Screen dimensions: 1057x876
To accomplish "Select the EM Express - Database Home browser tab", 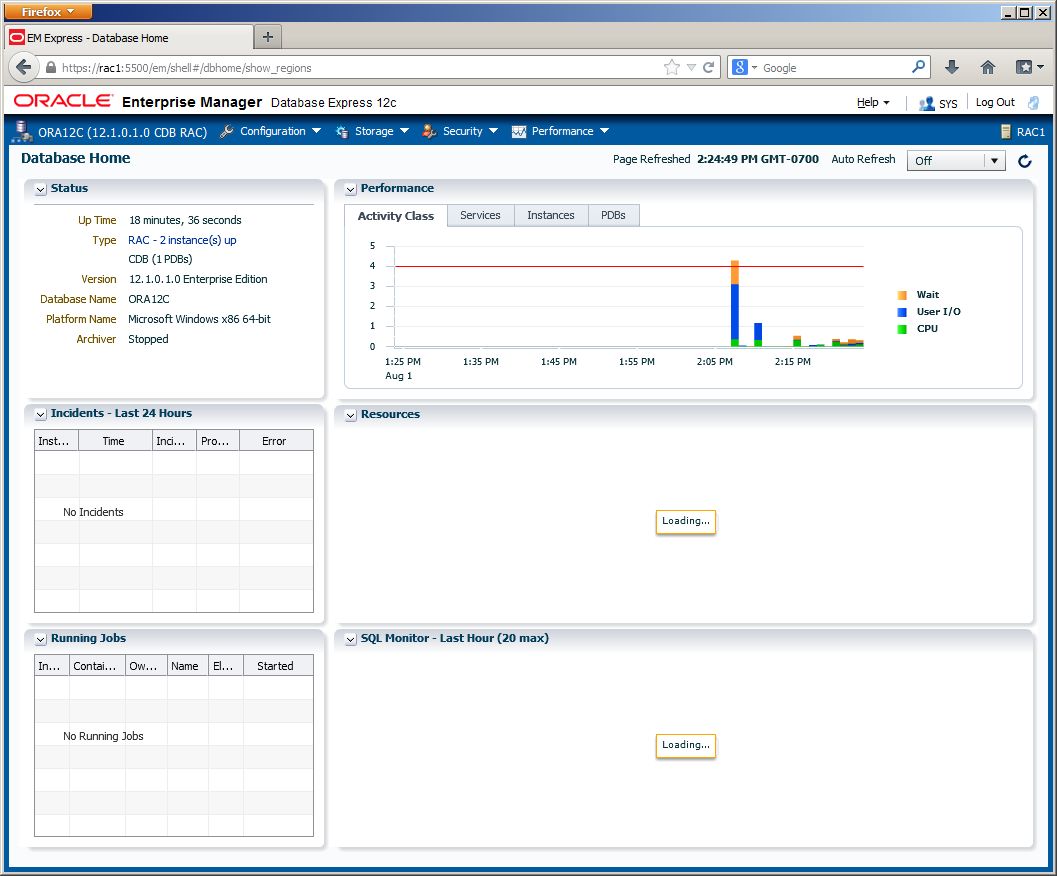I will [129, 38].
